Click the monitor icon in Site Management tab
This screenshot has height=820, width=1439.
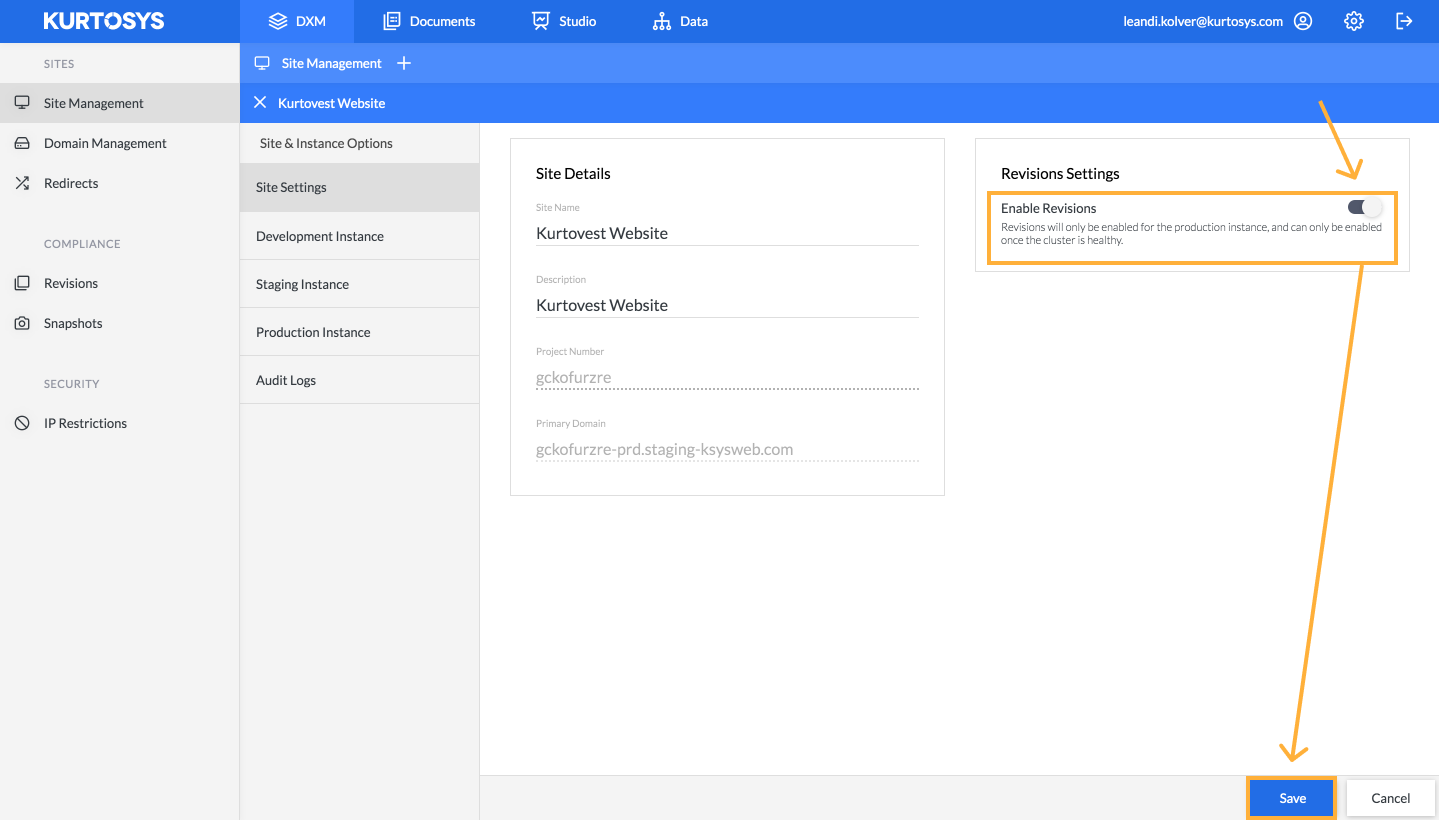tap(263, 63)
